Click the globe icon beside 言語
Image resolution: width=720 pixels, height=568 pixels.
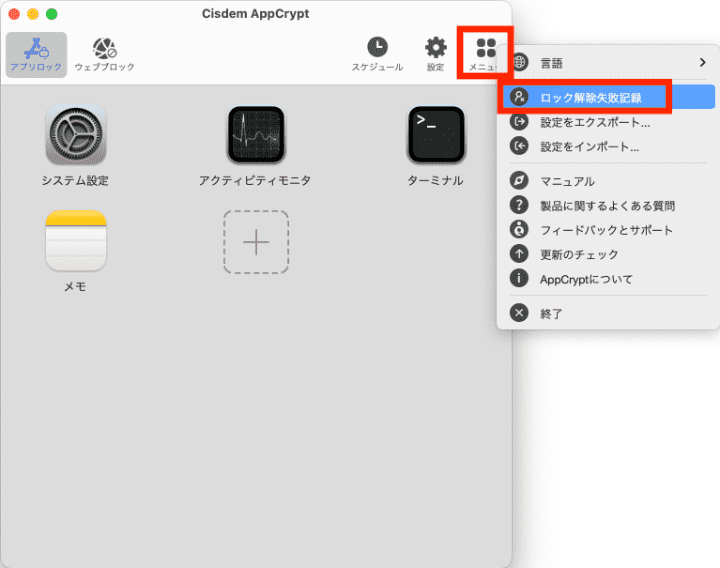pos(519,62)
